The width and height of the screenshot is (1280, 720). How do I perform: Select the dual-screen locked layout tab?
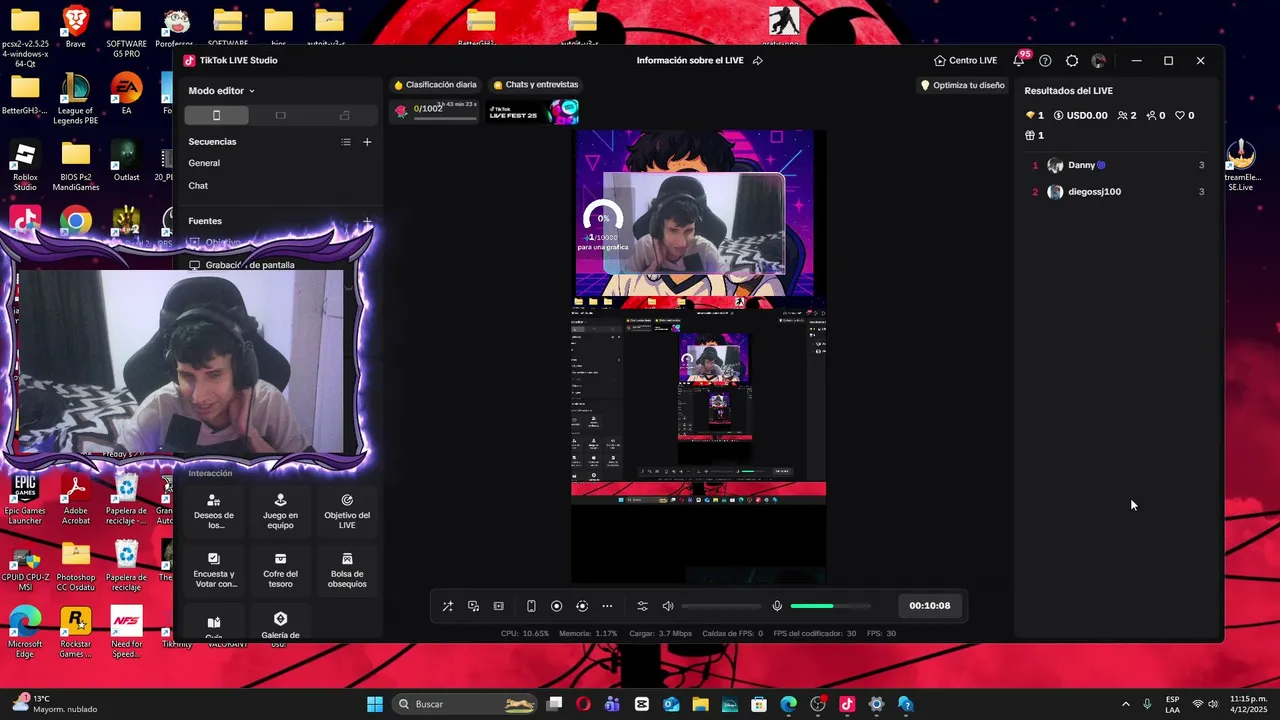(x=345, y=116)
